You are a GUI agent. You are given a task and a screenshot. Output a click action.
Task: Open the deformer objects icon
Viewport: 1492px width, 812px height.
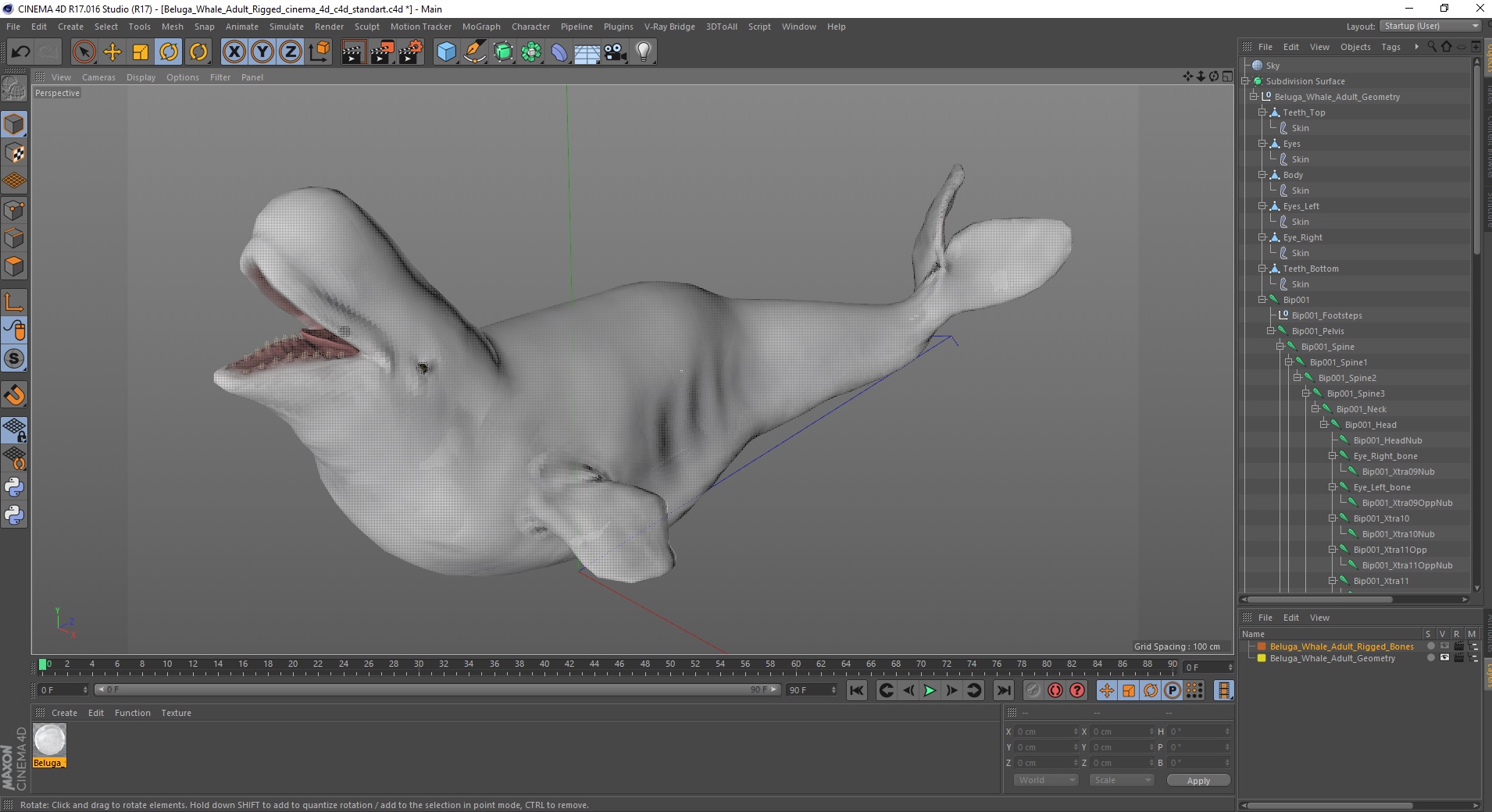point(559,52)
